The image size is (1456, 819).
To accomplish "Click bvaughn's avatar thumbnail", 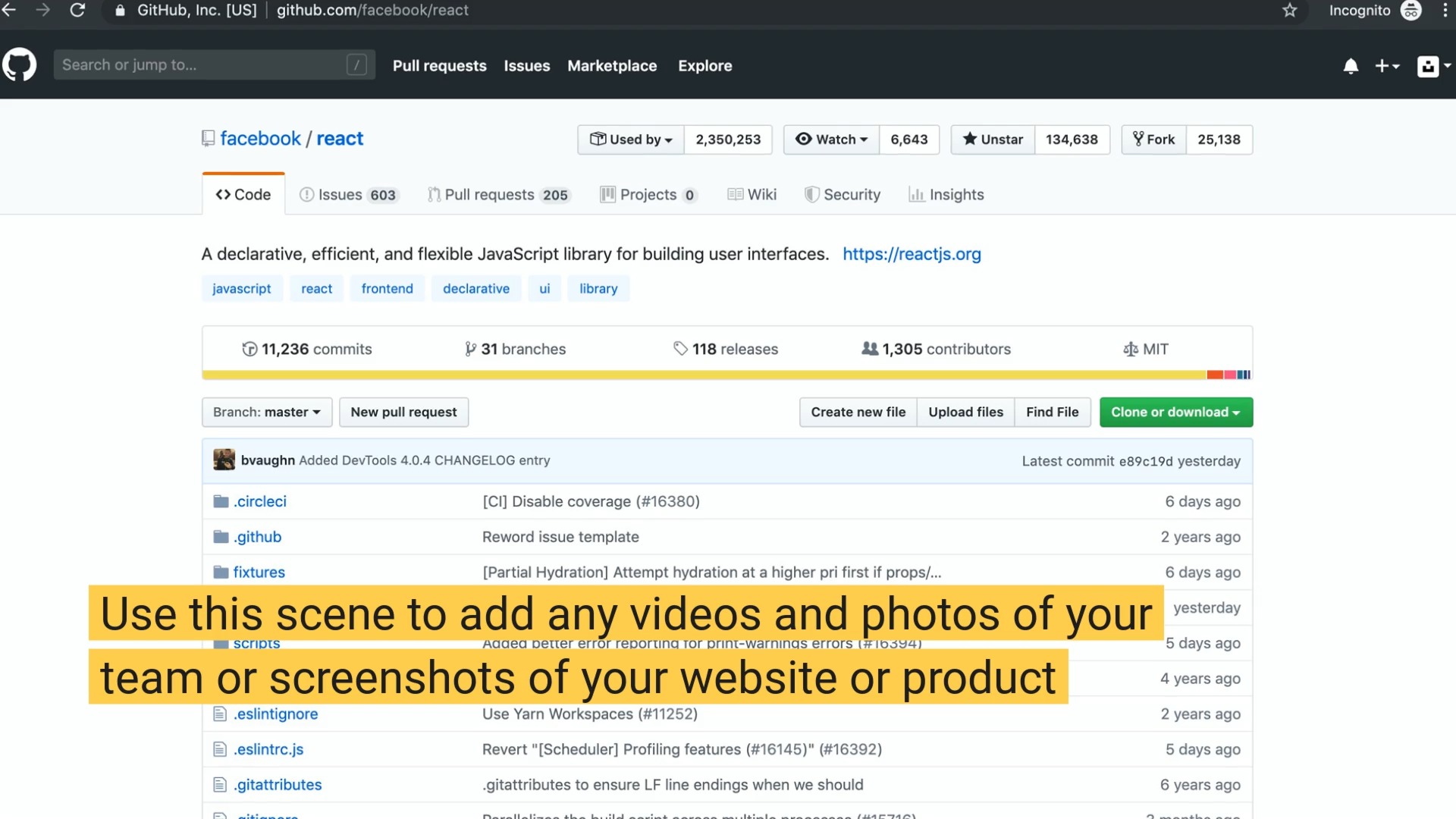I will point(224,460).
